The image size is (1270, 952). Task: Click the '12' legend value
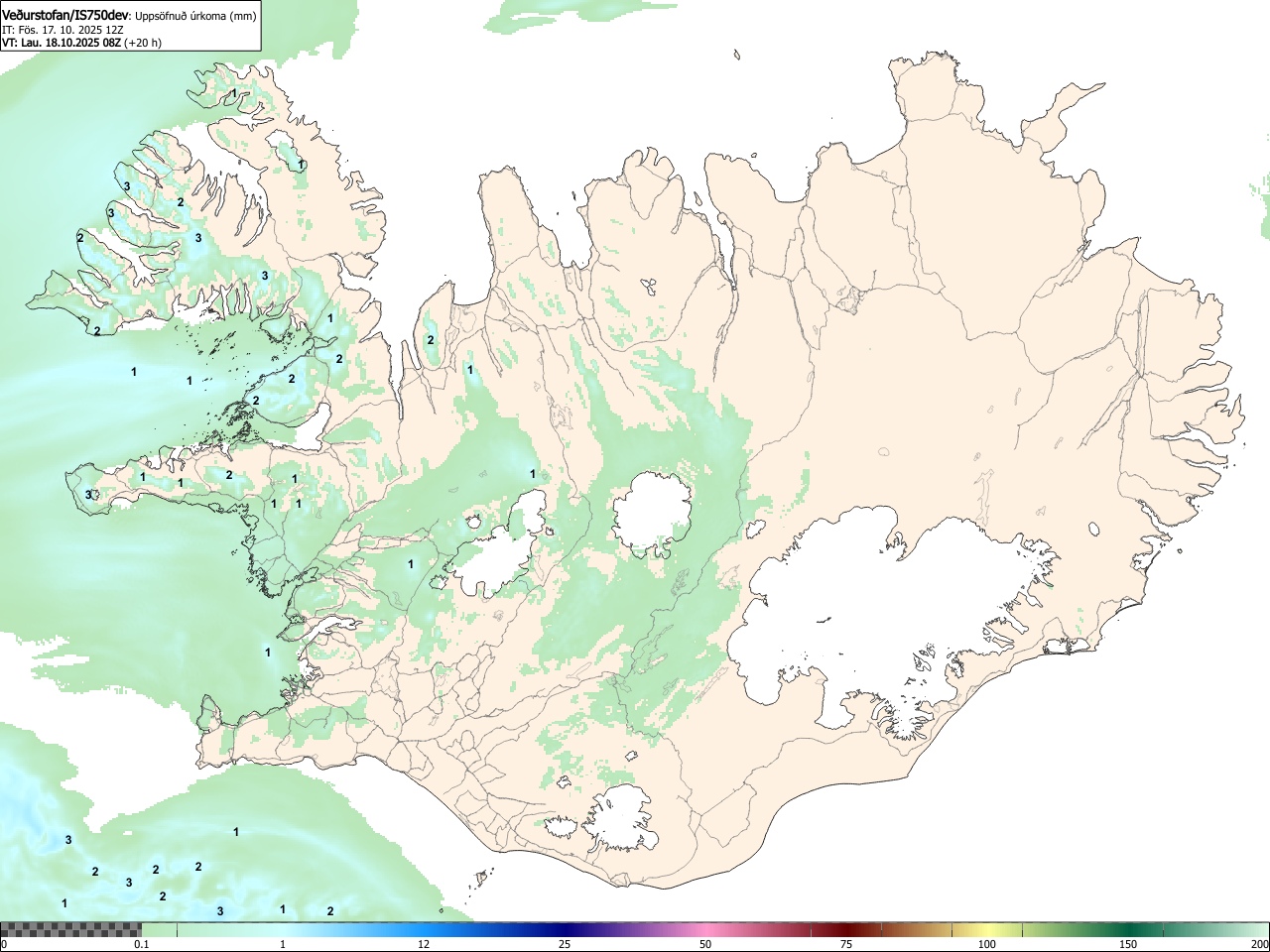[x=424, y=944]
